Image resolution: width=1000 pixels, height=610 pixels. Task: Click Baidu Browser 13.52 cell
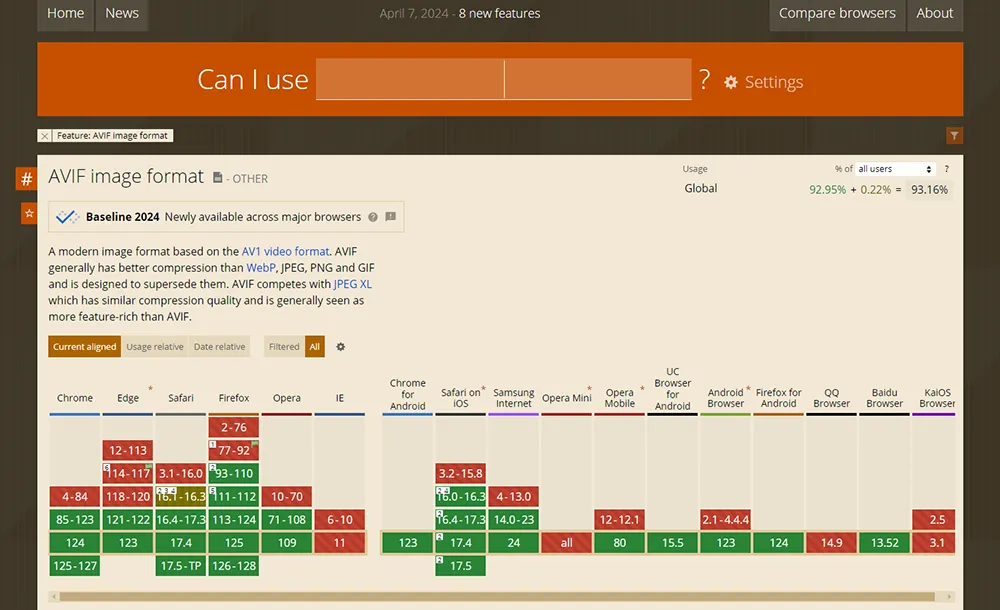[x=884, y=543]
